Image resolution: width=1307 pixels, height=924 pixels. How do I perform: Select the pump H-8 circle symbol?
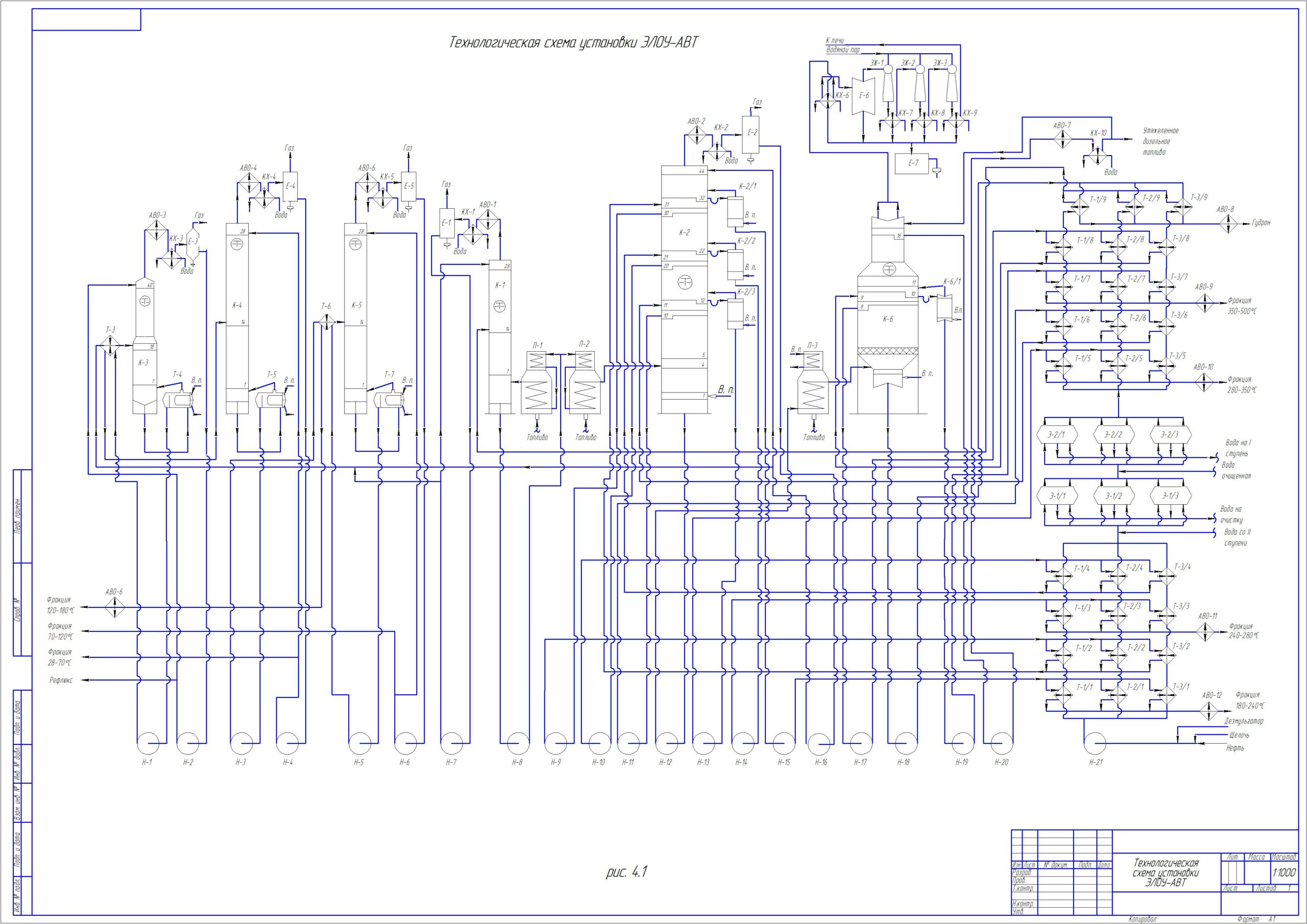pyautogui.click(x=518, y=742)
